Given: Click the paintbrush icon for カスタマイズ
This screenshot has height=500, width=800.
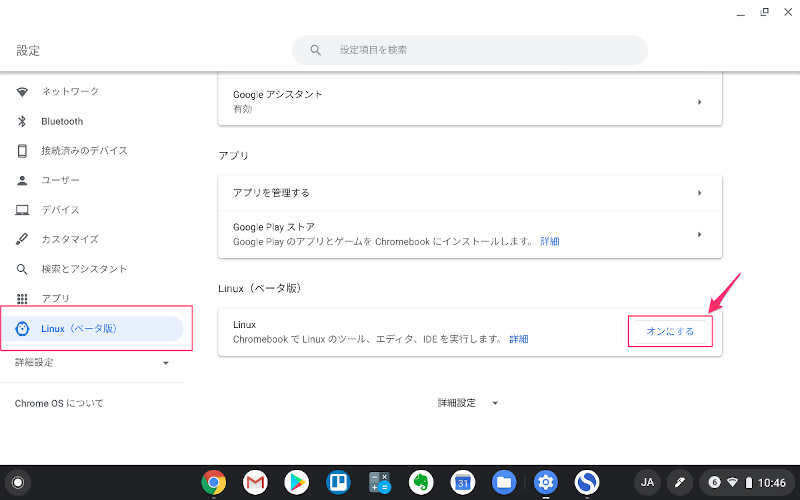Looking at the screenshot, I should [x=22, y=239].
